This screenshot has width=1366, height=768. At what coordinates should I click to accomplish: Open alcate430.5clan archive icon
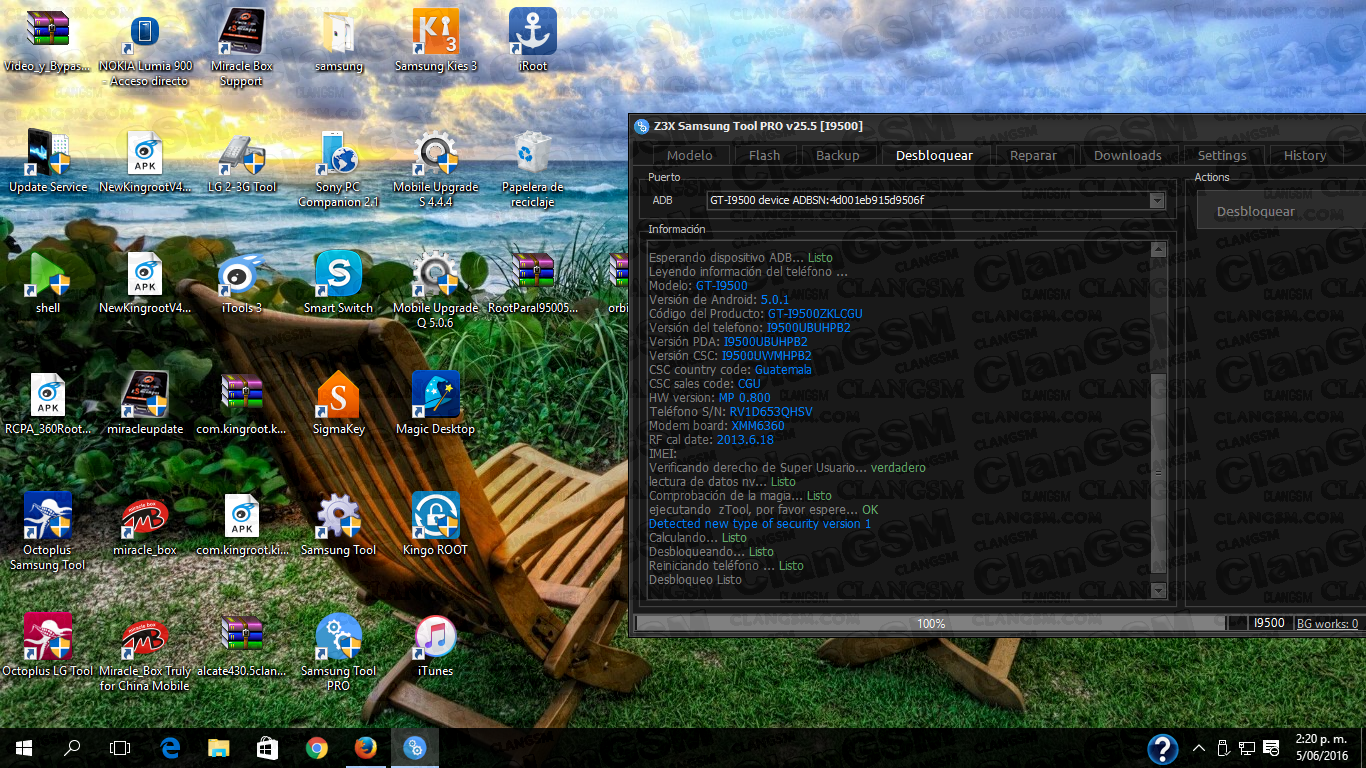coord(242,637)
